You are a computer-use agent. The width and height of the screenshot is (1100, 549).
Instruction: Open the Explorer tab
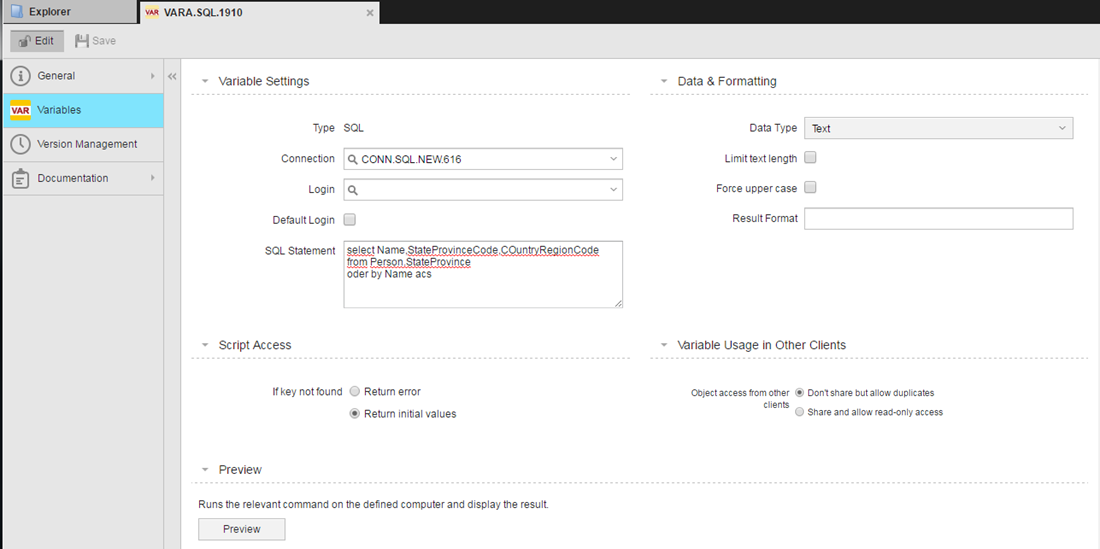[69, 12]
